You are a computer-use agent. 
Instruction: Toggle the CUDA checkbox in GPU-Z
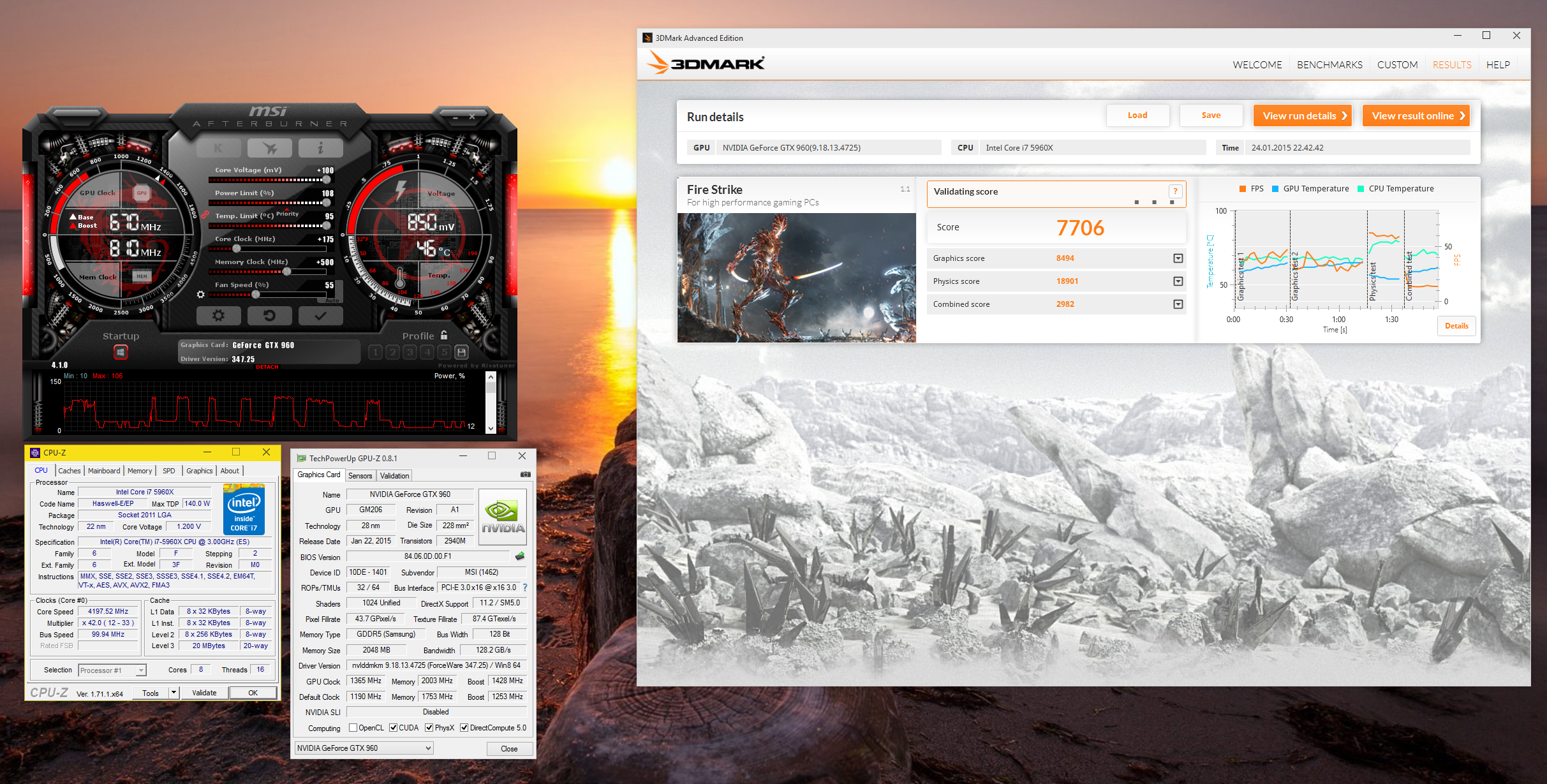tap(394, 728)
